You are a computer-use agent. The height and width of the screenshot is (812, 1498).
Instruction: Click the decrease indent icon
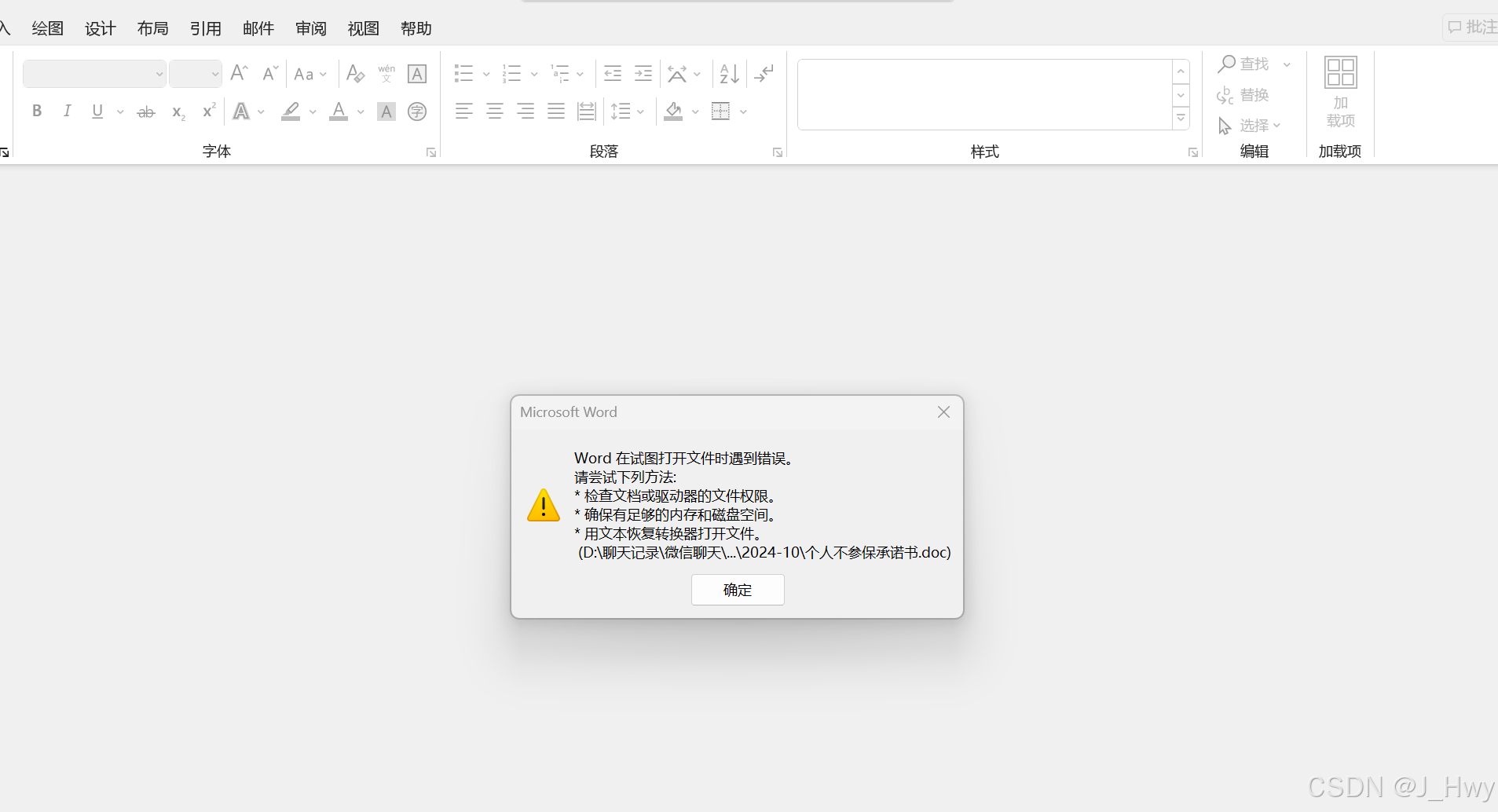click(613, 74)
